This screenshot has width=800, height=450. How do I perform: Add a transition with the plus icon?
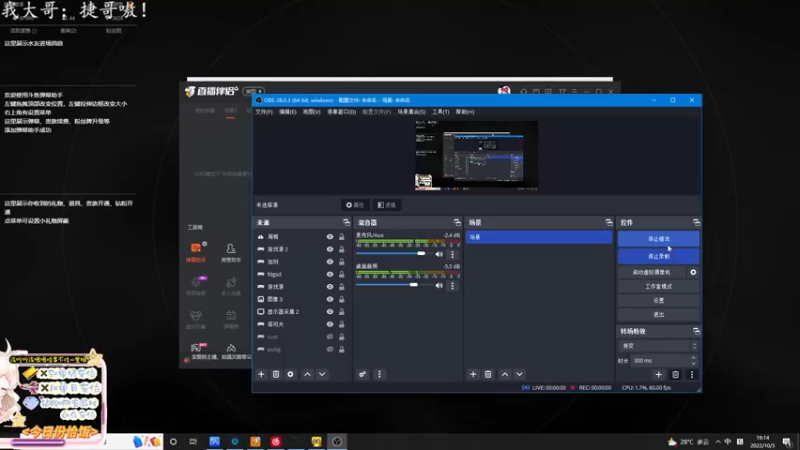tap(658, 374)
